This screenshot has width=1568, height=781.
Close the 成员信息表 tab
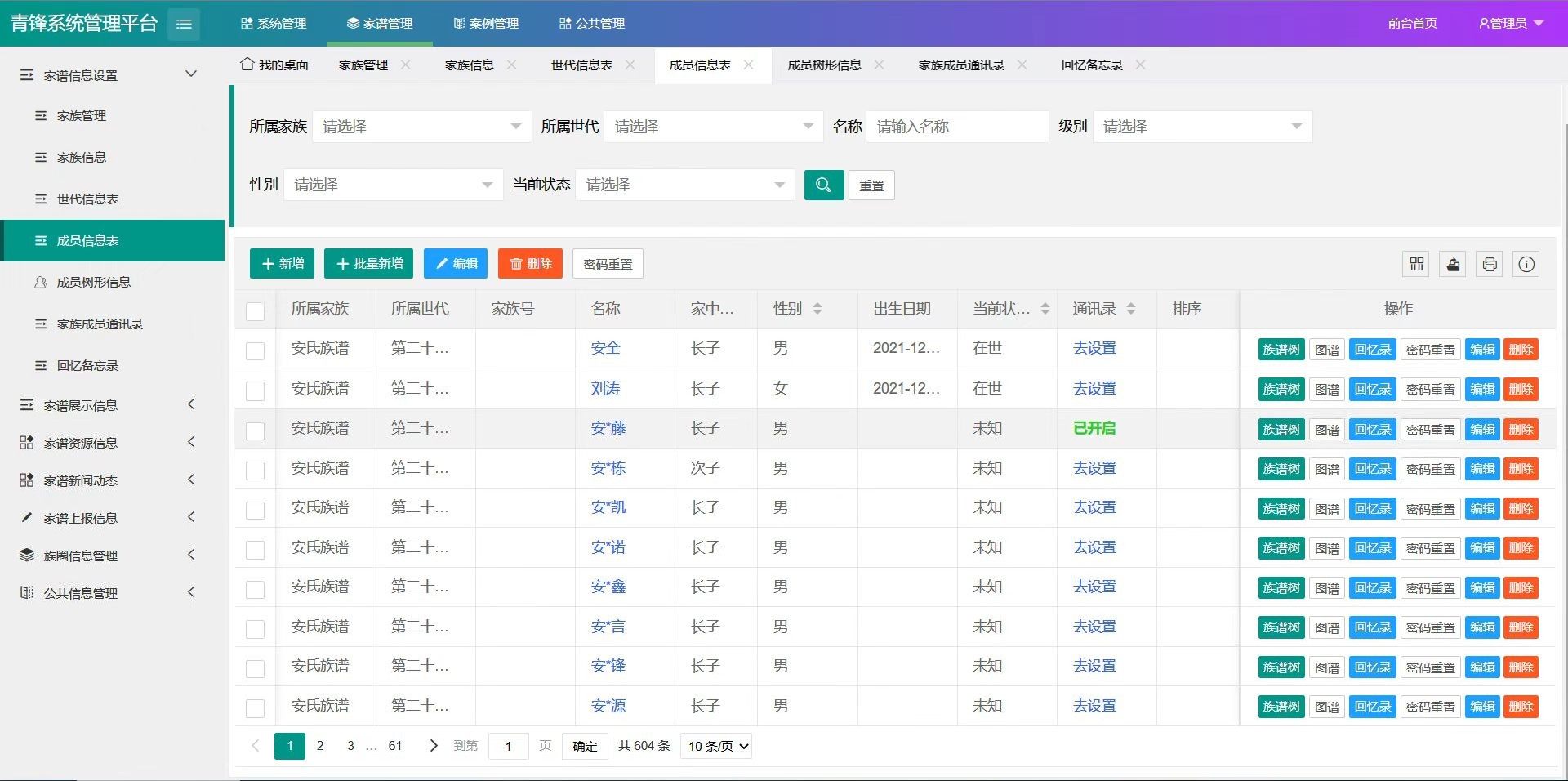coord(748,65)
